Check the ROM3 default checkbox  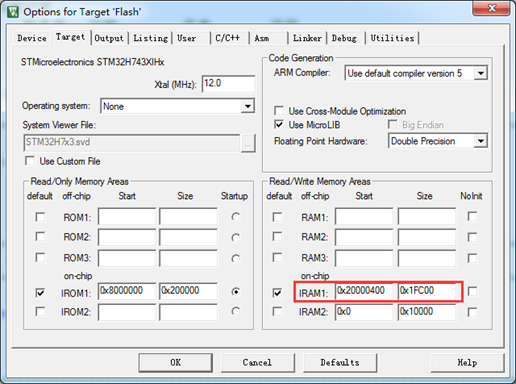pyautogui.click(x=40, y=258)
